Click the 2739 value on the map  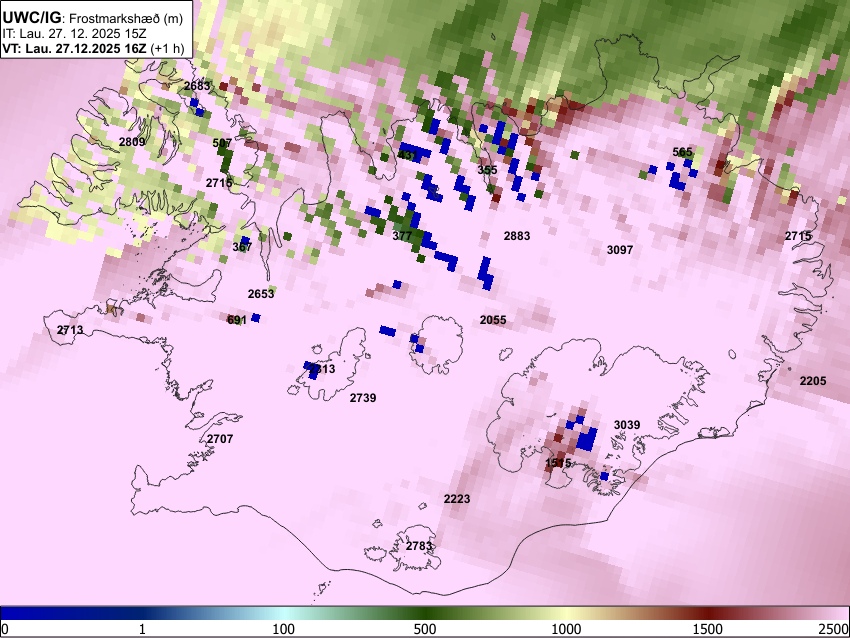[x=363, y=398]
